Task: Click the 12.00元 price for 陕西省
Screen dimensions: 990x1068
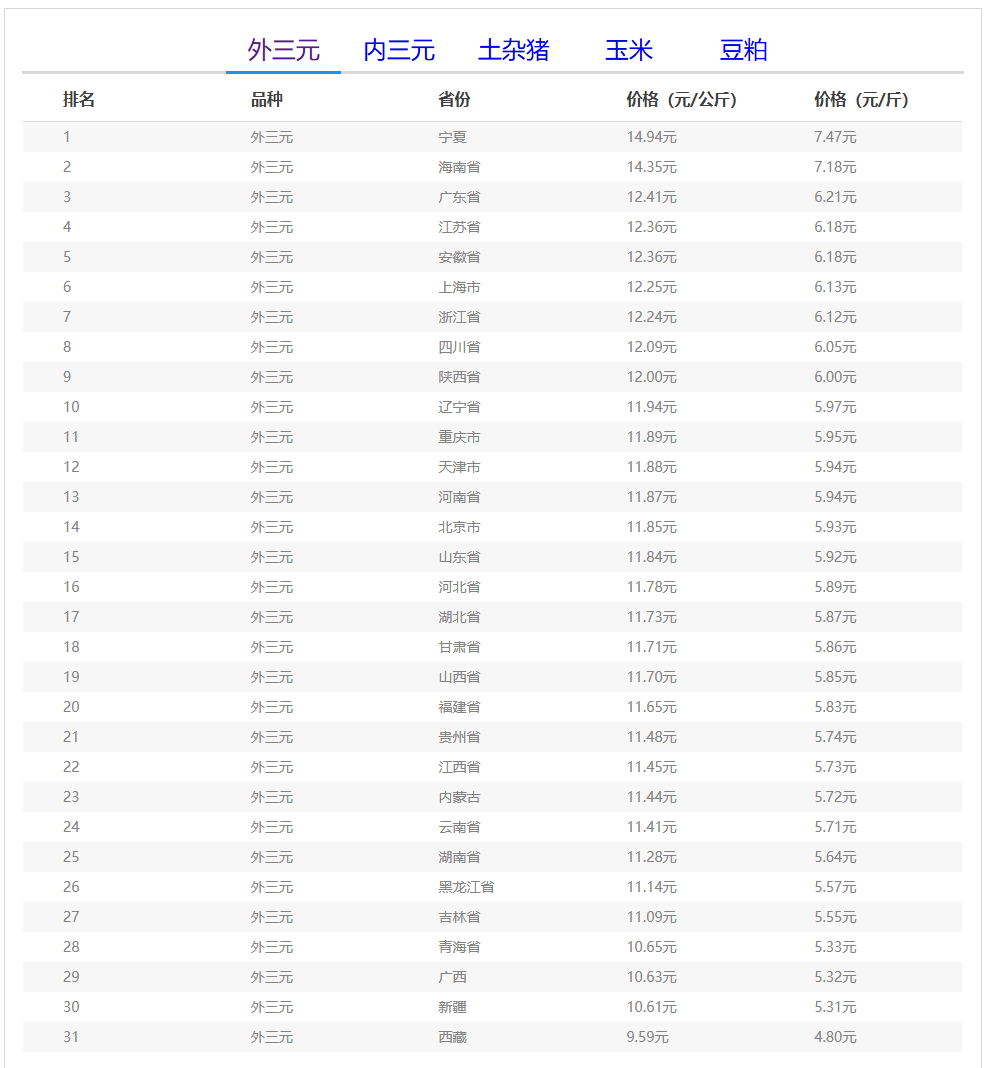Action: (x=651, y=377)
